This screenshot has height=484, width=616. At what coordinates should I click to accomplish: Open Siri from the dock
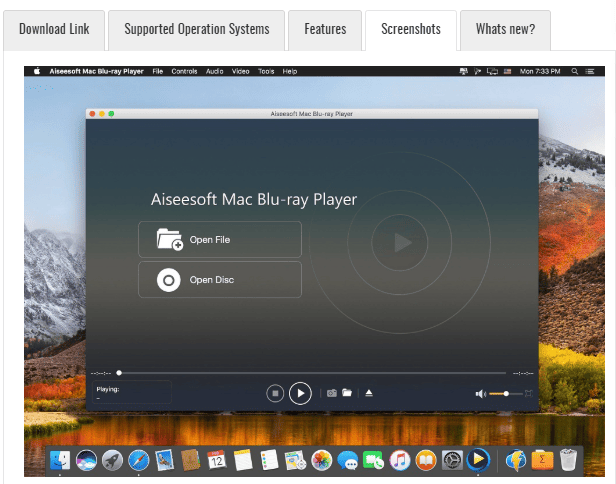pos(86,460)
